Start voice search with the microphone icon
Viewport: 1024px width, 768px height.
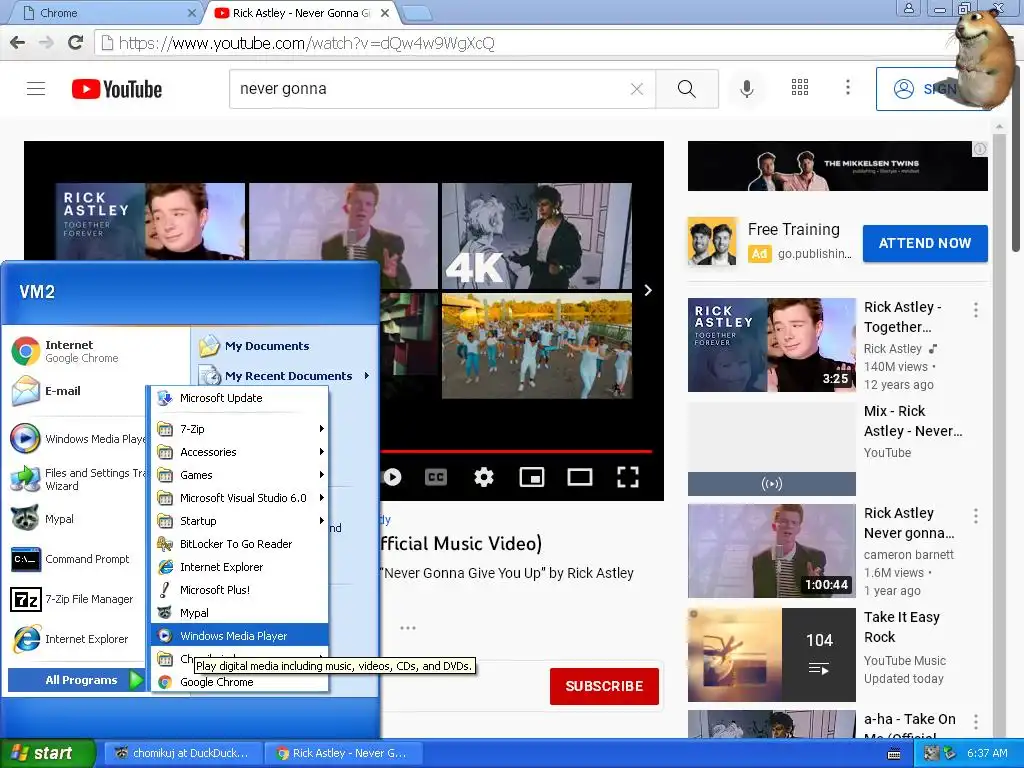coord(746,89)
